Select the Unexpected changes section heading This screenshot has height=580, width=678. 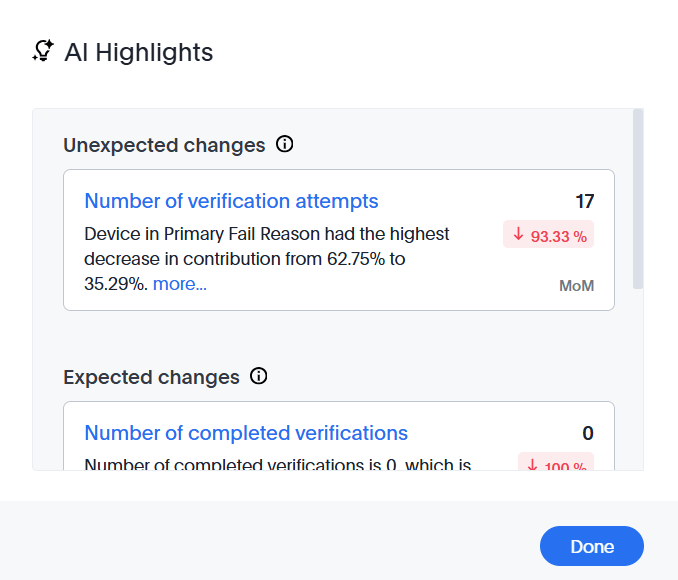[x=164, y=145]
